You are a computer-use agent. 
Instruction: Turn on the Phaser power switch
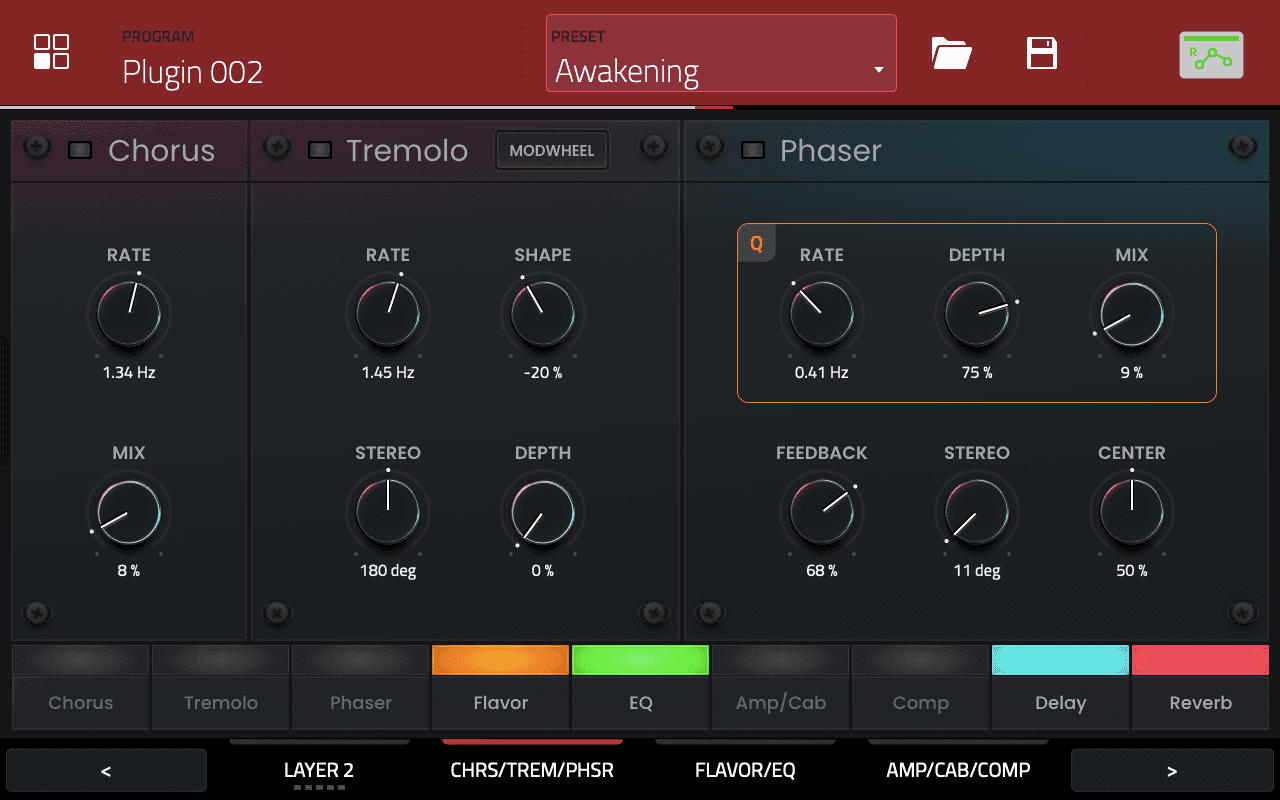click(x=753, y=150)
